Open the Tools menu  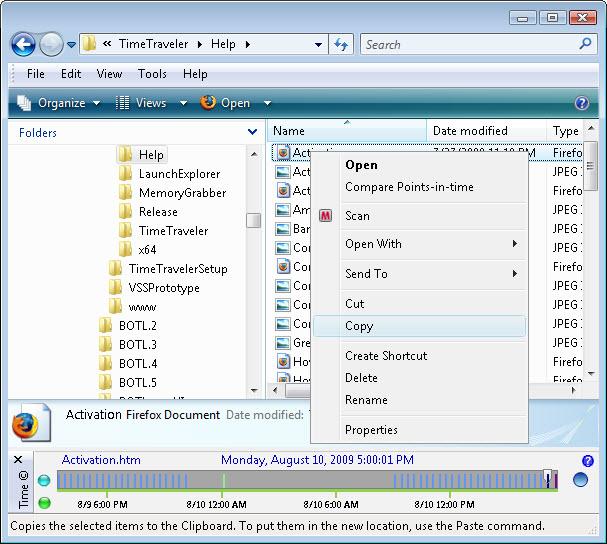point(152,74)
